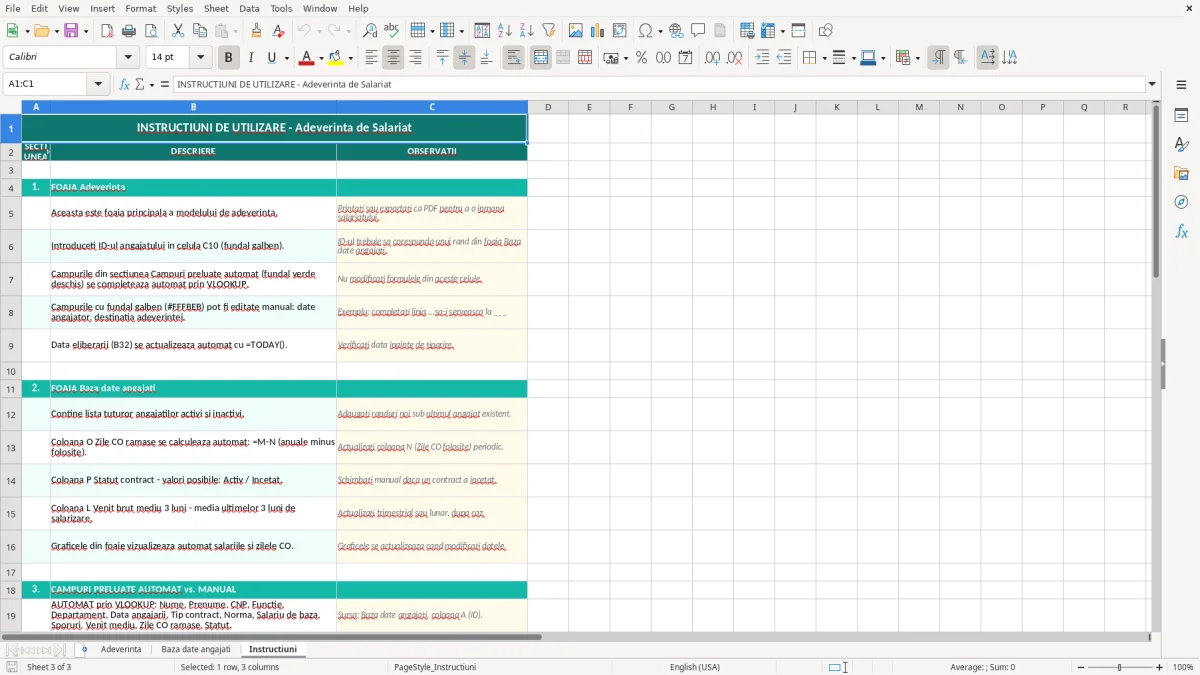Expand the 14 pt font size dropdown
This screenshot has width=1200, height=675.
pos(201,58)
